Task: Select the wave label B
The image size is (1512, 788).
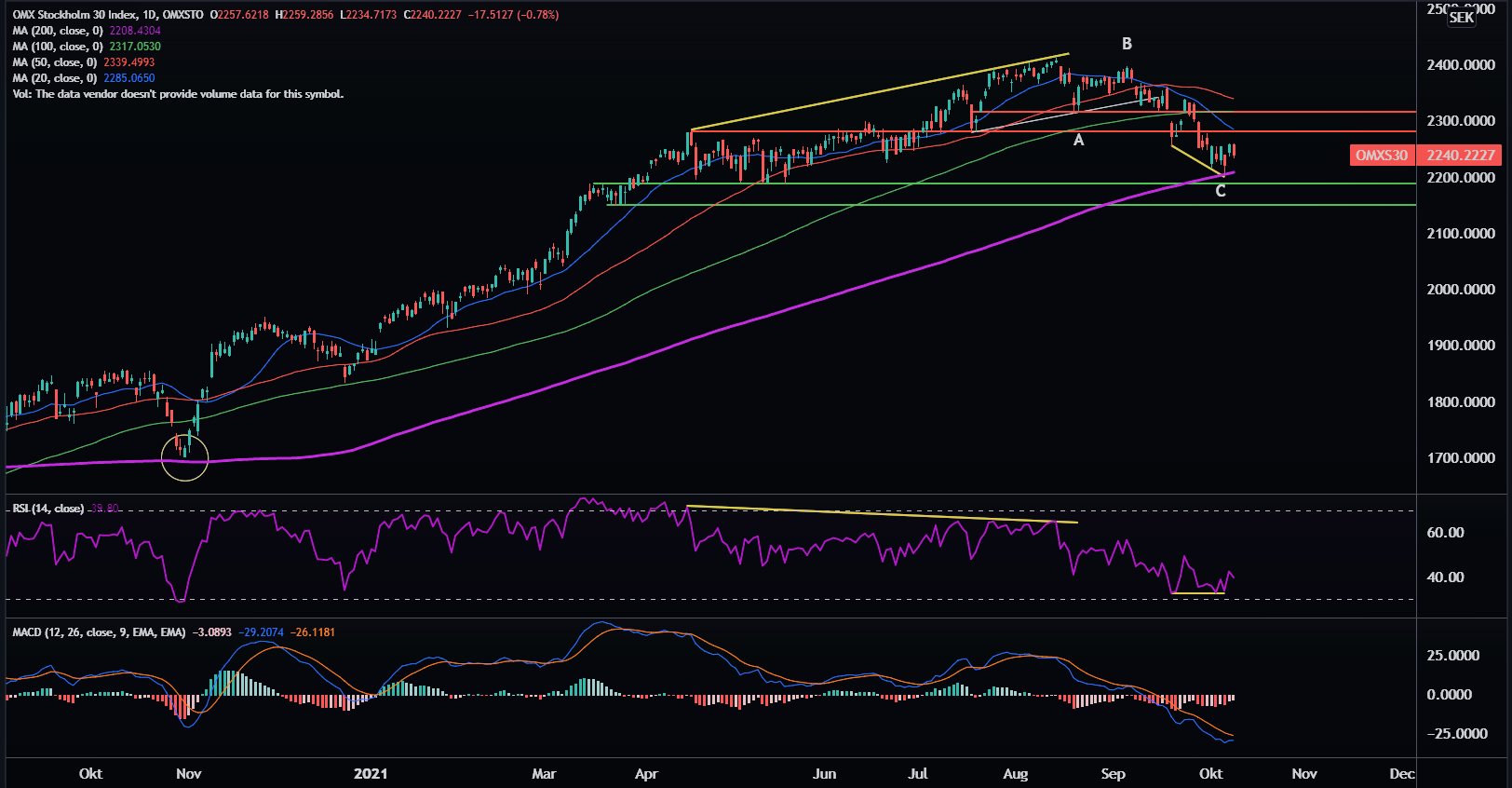Action: pyautogui.click(x=1127, y=44)
